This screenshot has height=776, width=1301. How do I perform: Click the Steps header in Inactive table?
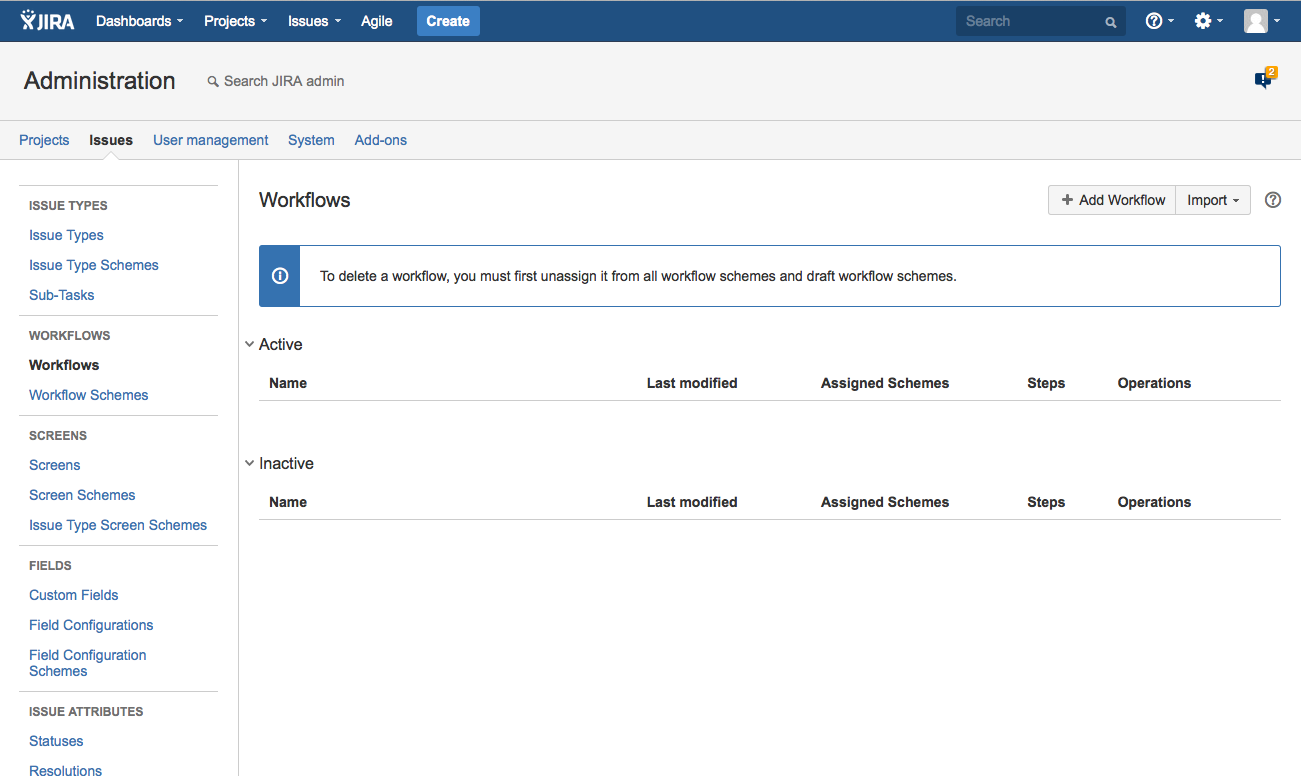pyautogui.click(x=1046, y=502)
